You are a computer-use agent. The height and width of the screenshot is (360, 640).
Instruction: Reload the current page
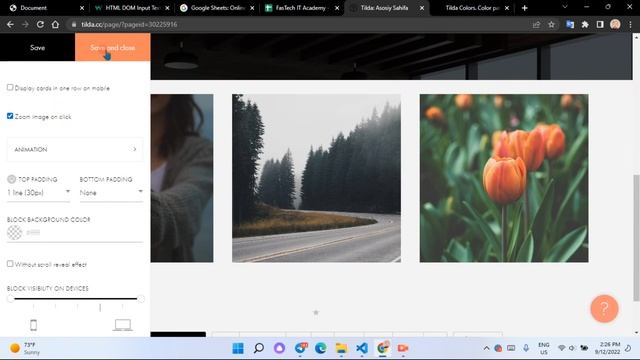click(x=40, y=24)
